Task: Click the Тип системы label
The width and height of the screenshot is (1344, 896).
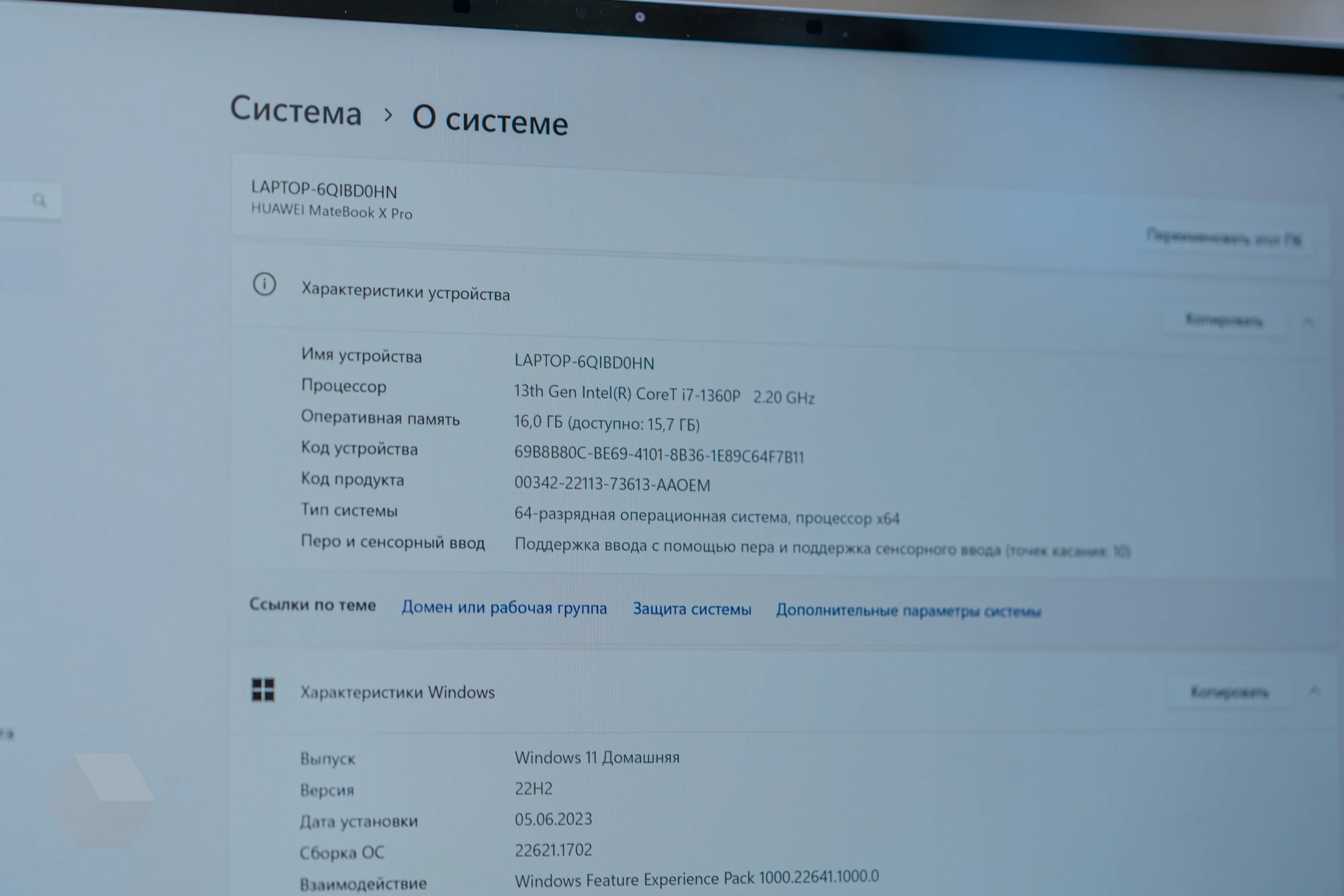Action: click(349, 510)
